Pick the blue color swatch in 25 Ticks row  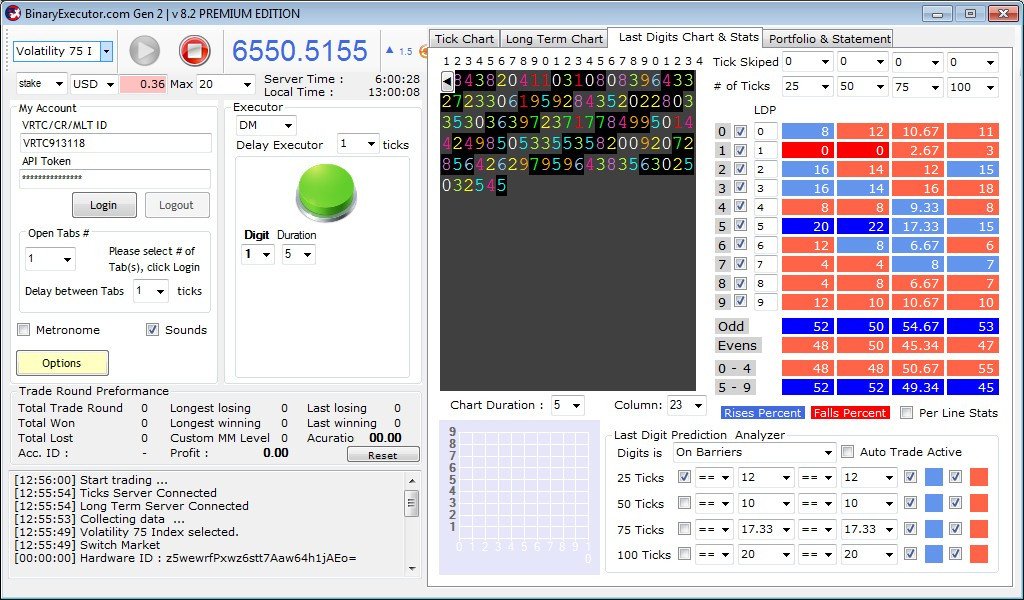click(934, 477)
